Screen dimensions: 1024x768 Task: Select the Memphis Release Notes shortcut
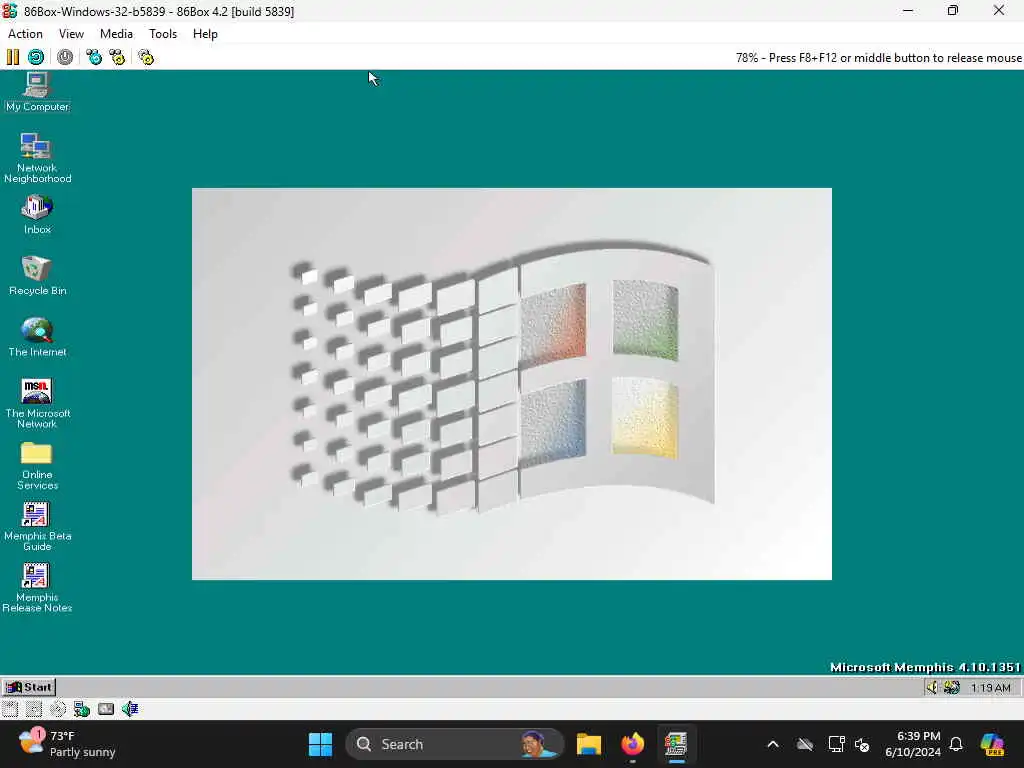pos(37,588)
